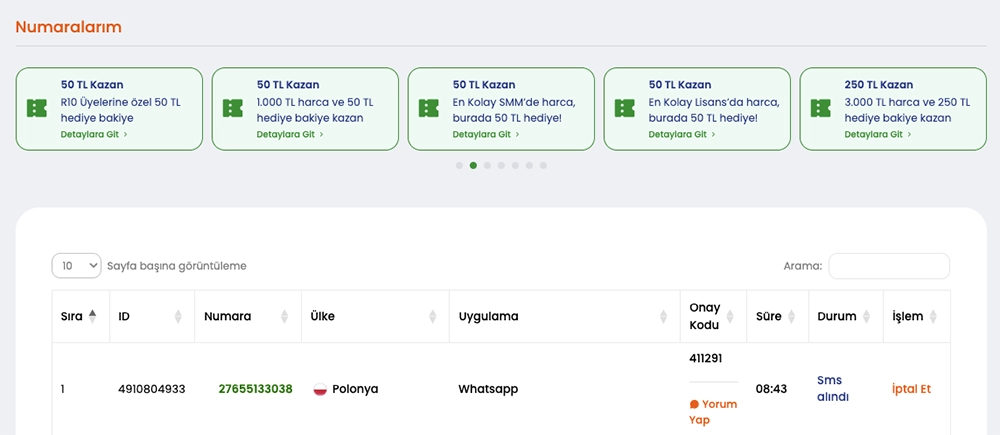1000x435 pixels.
Task: Click ticket icon on En Kolay SMM card
Action: click(429, 108)
